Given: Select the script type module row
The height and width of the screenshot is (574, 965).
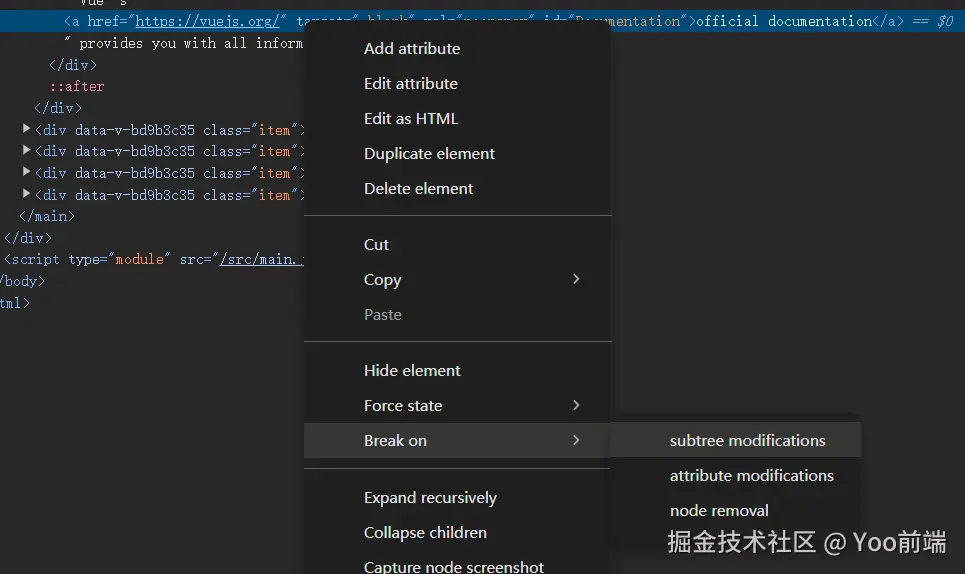Looking at the screenshot, I should pos(152,260).
